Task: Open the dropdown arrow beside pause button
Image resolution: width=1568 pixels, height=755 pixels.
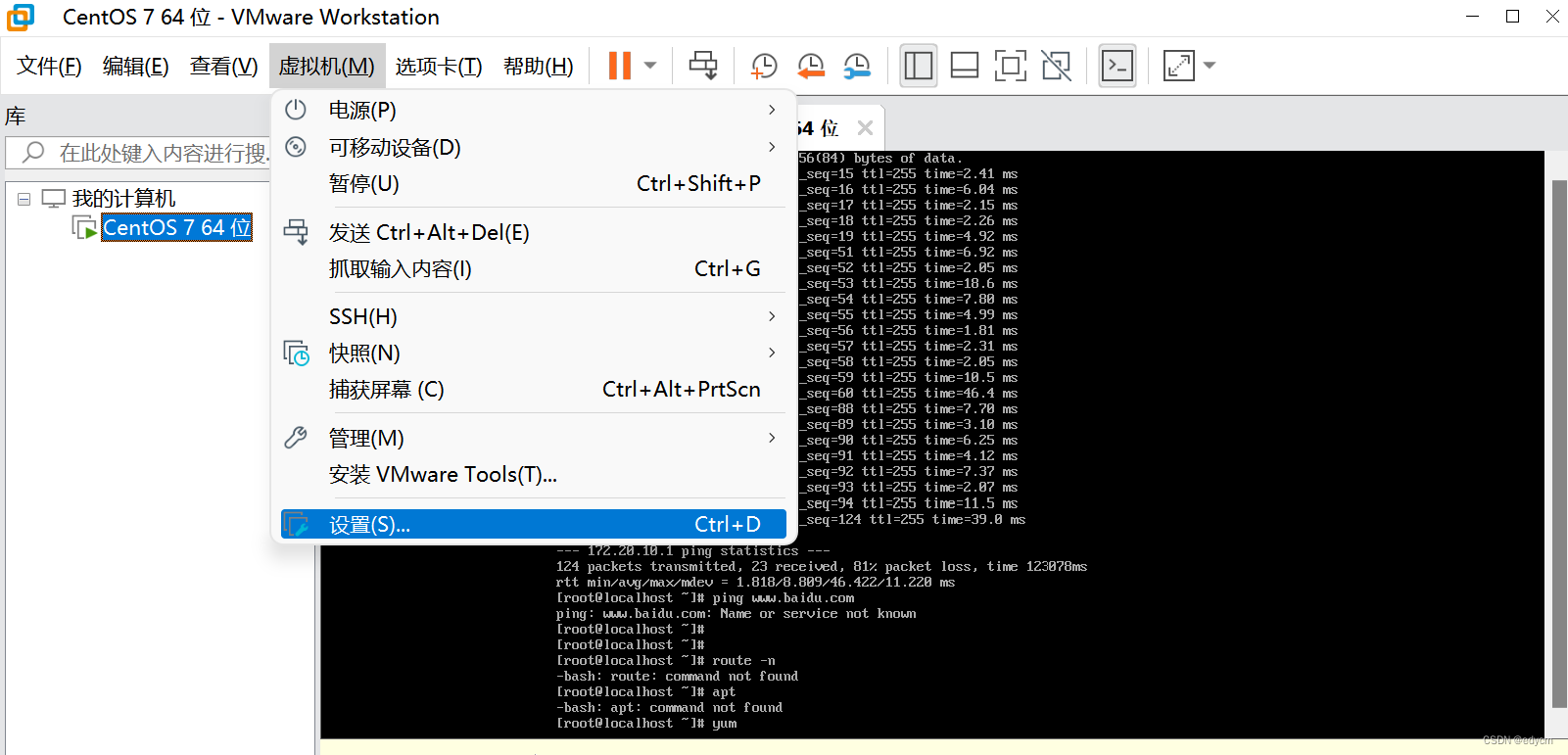Action: click(x=650, y=66)
